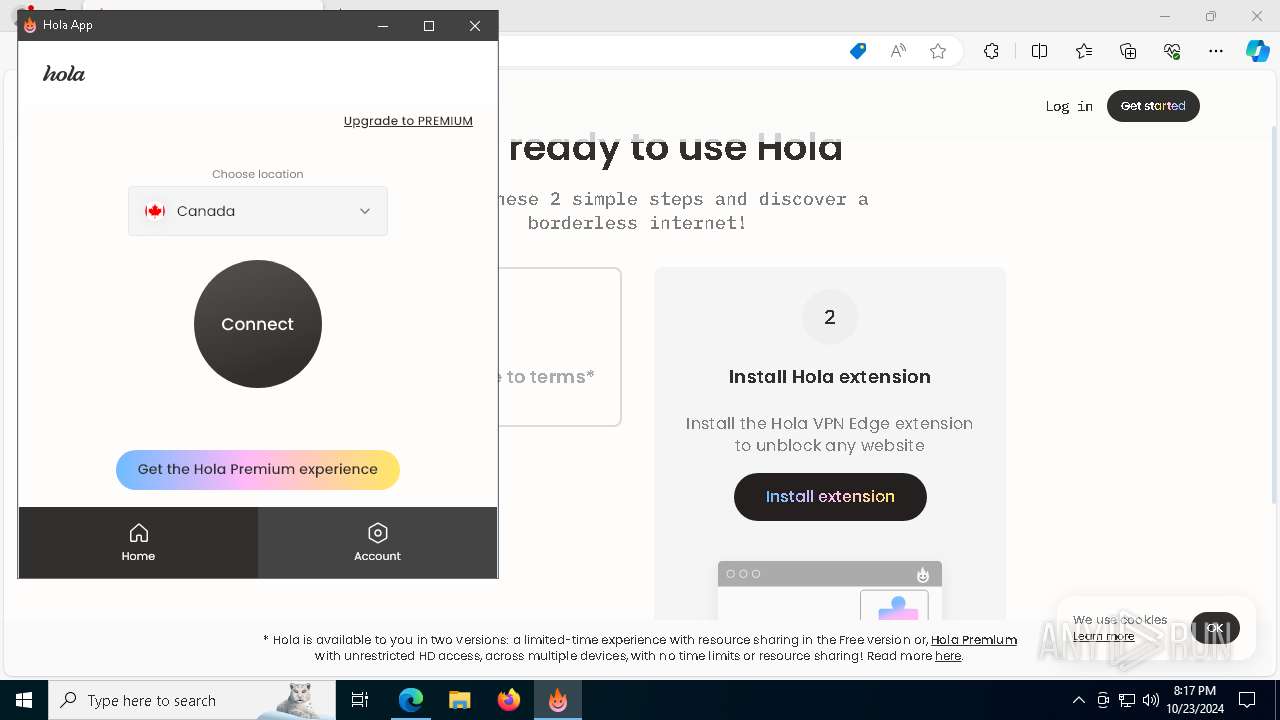This screenshot has width=1280, height=720.
Task: Show hidden system tray icons
Action: point(1078,701)
